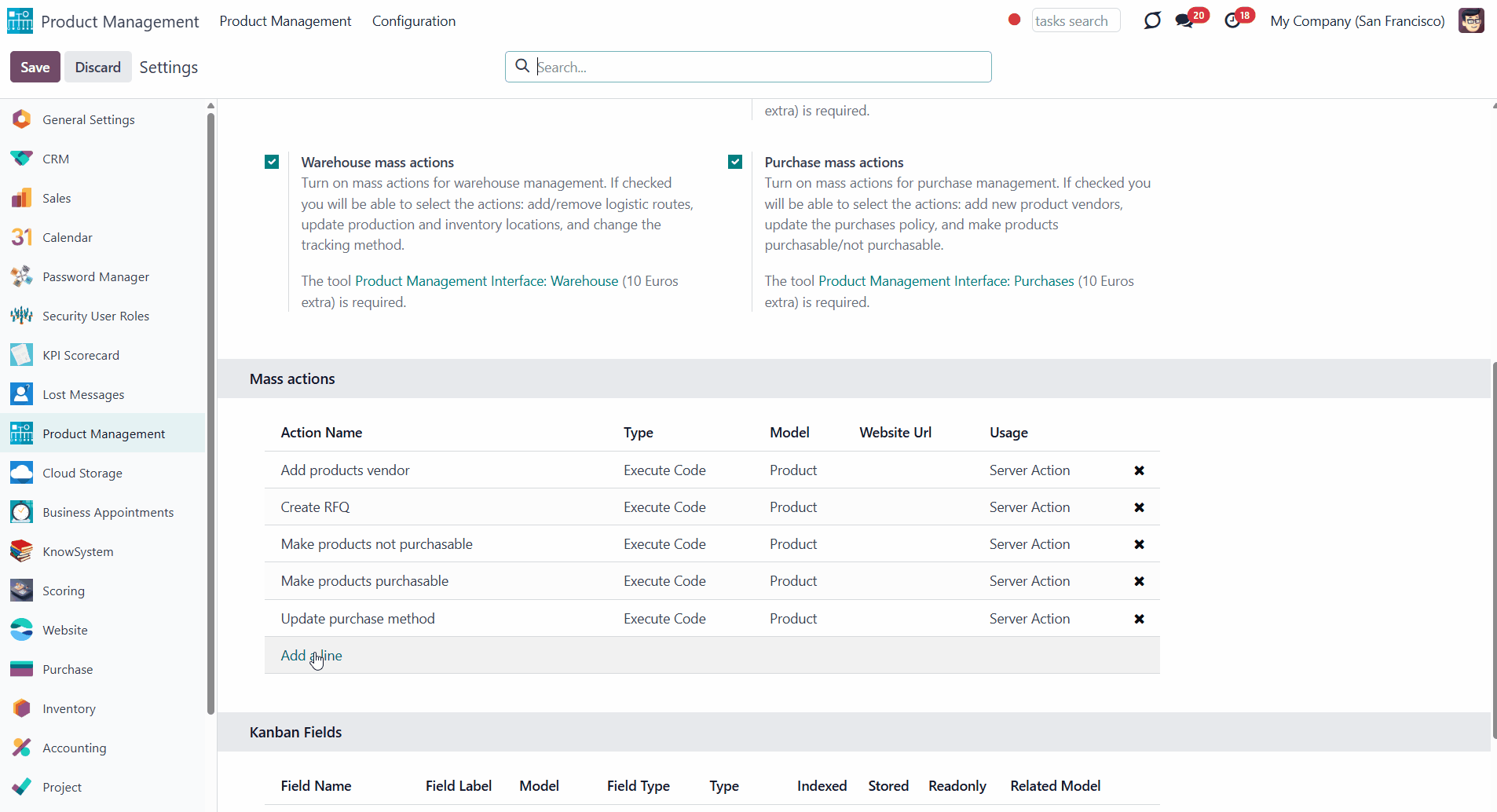This screenshot has height=812, width=1497.
Task: Remove Make products purchasable action
Action: [x=1139, y=581]
